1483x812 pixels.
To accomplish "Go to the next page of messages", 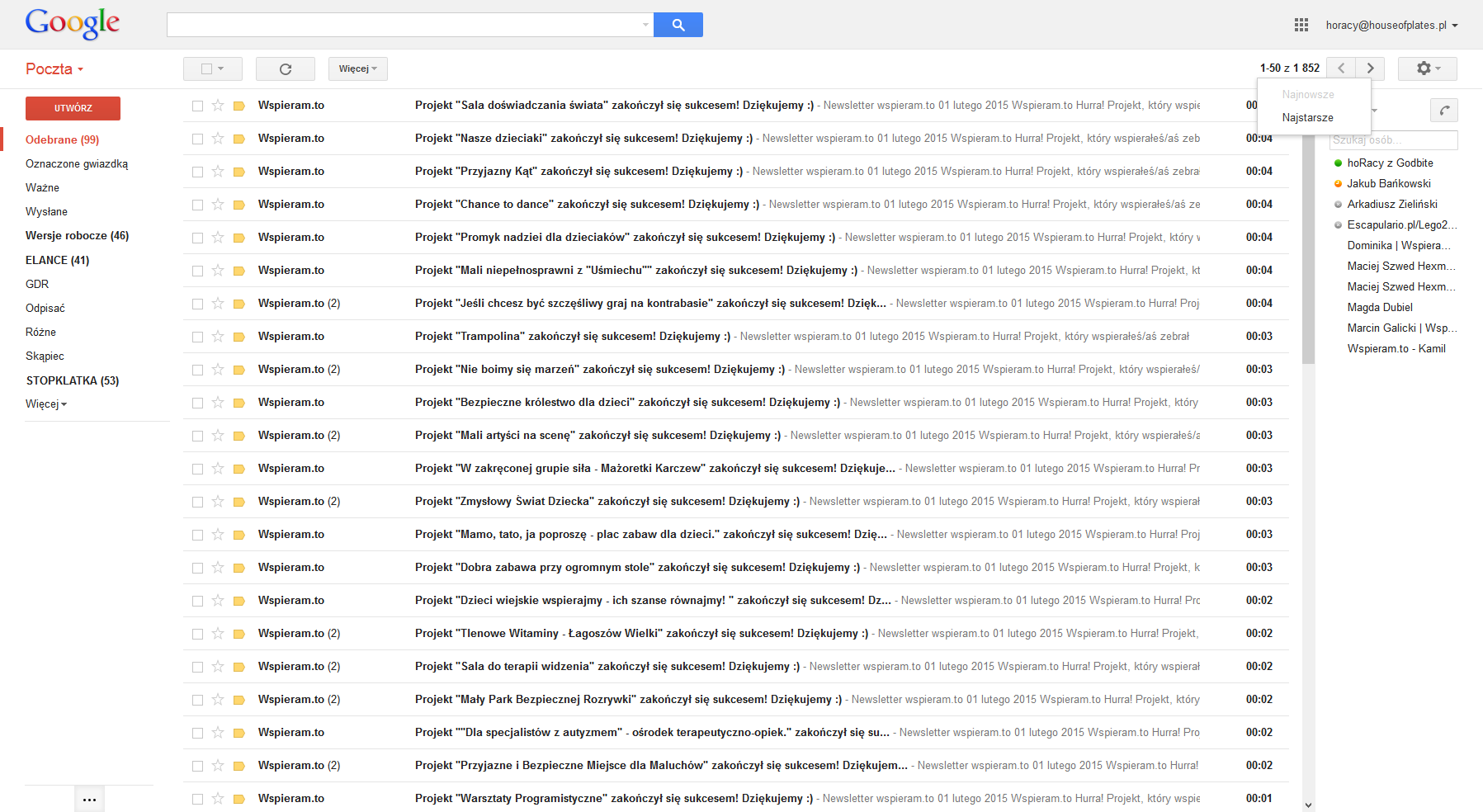I will [1370, 68].
